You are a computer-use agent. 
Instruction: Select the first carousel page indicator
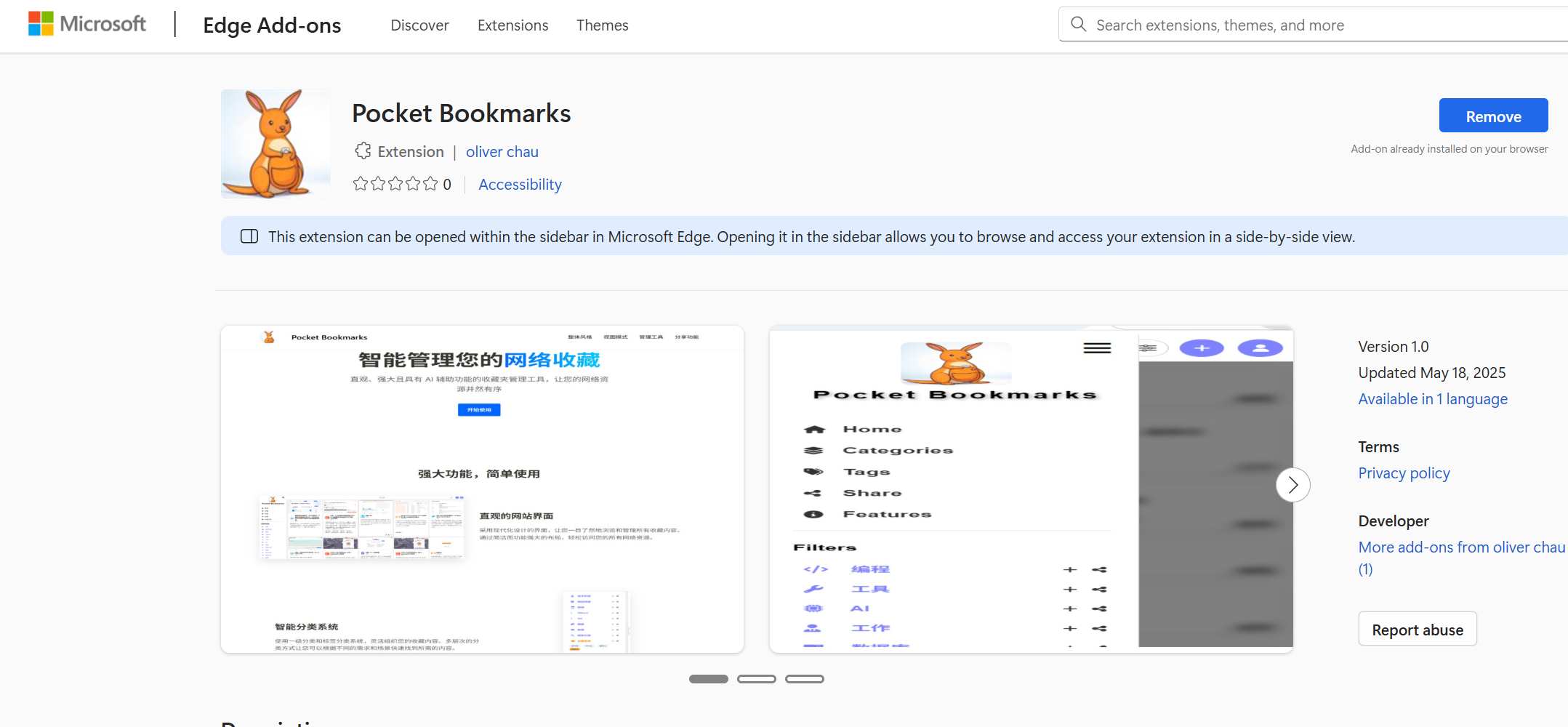click(709, 679)
